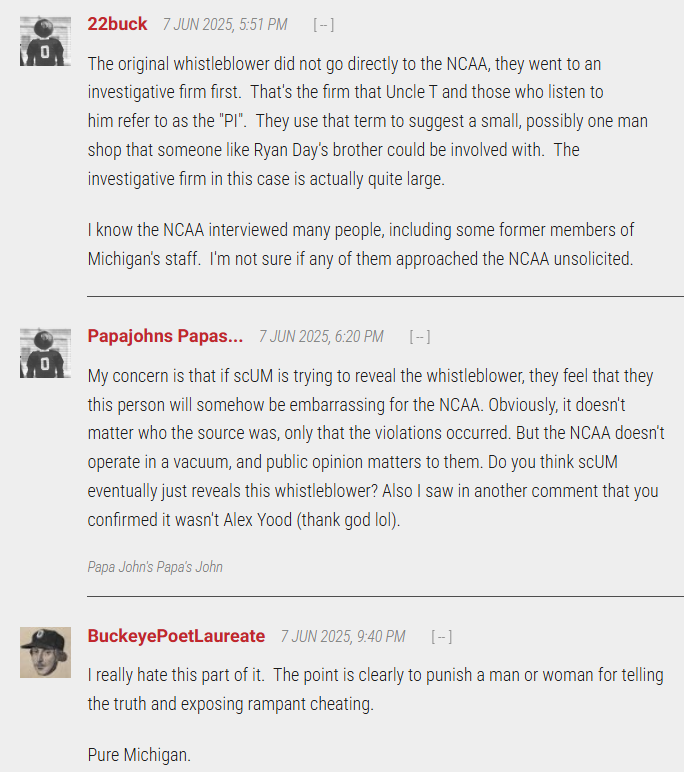Click the divider above BuckeyePoetLaureate's comment
This screenshot has width=684, height=772.
pos(385,596)
